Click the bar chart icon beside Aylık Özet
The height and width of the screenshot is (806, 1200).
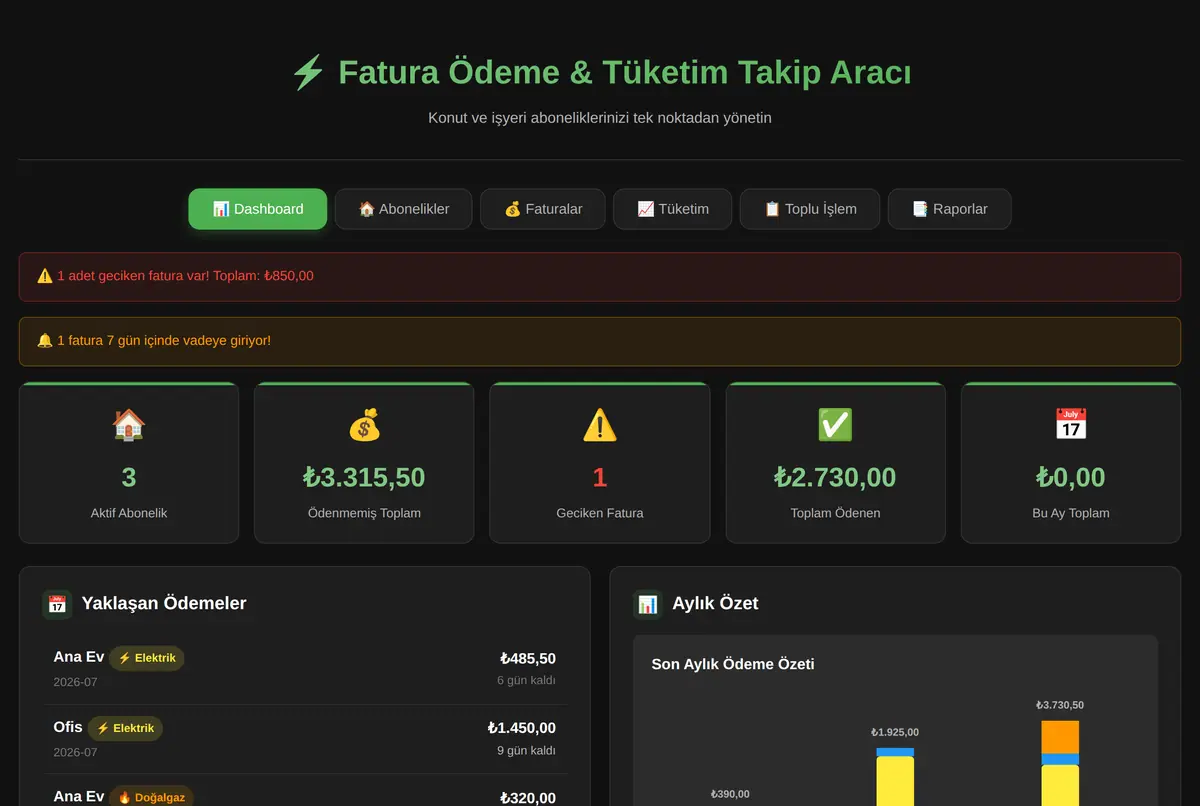click(x=648, y=604)
